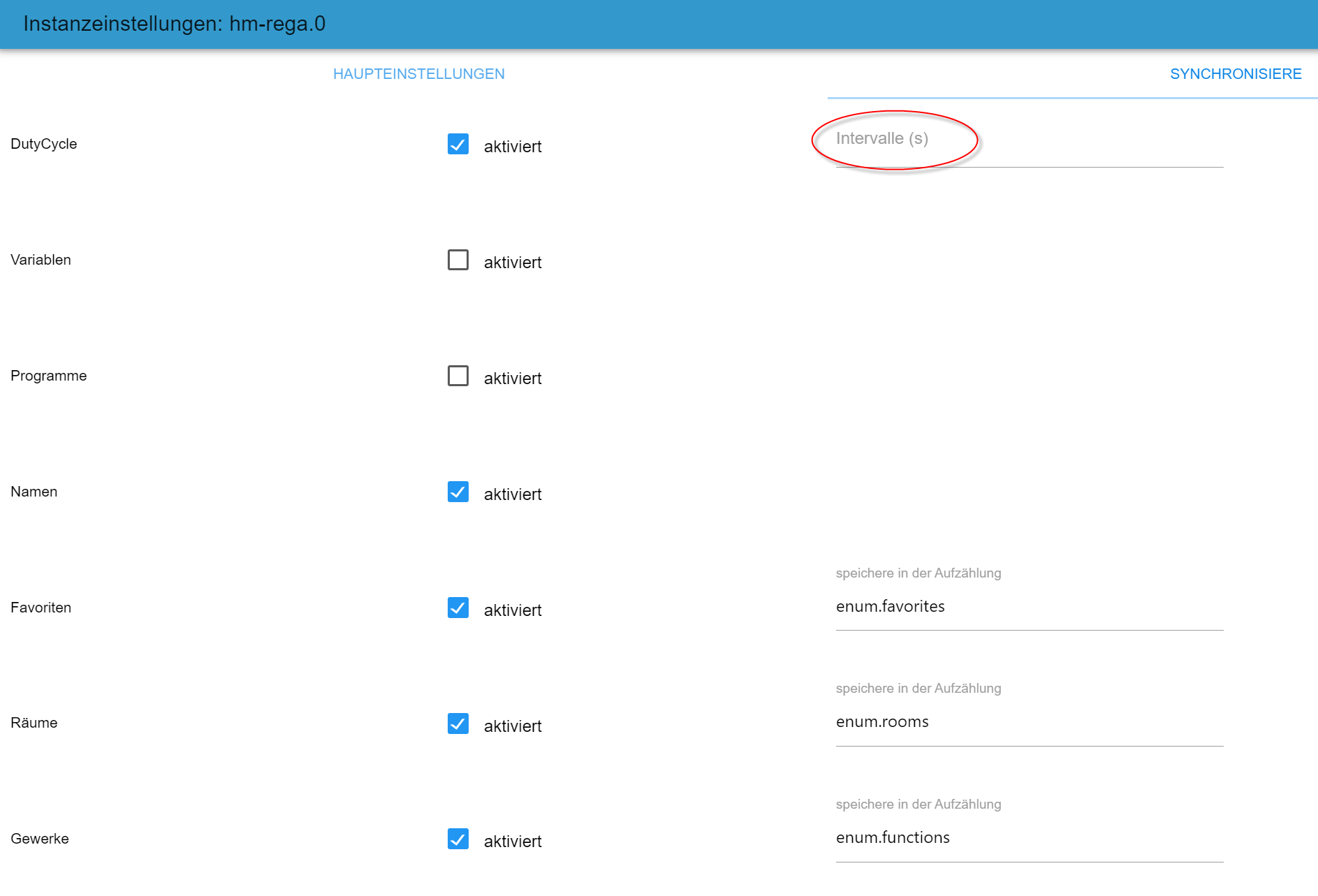Image resolution: width=1318 pixels, height=896 pixels.
Task: Enable the Programme aktiviert checkbox
Action: click(x=458, y=376)
